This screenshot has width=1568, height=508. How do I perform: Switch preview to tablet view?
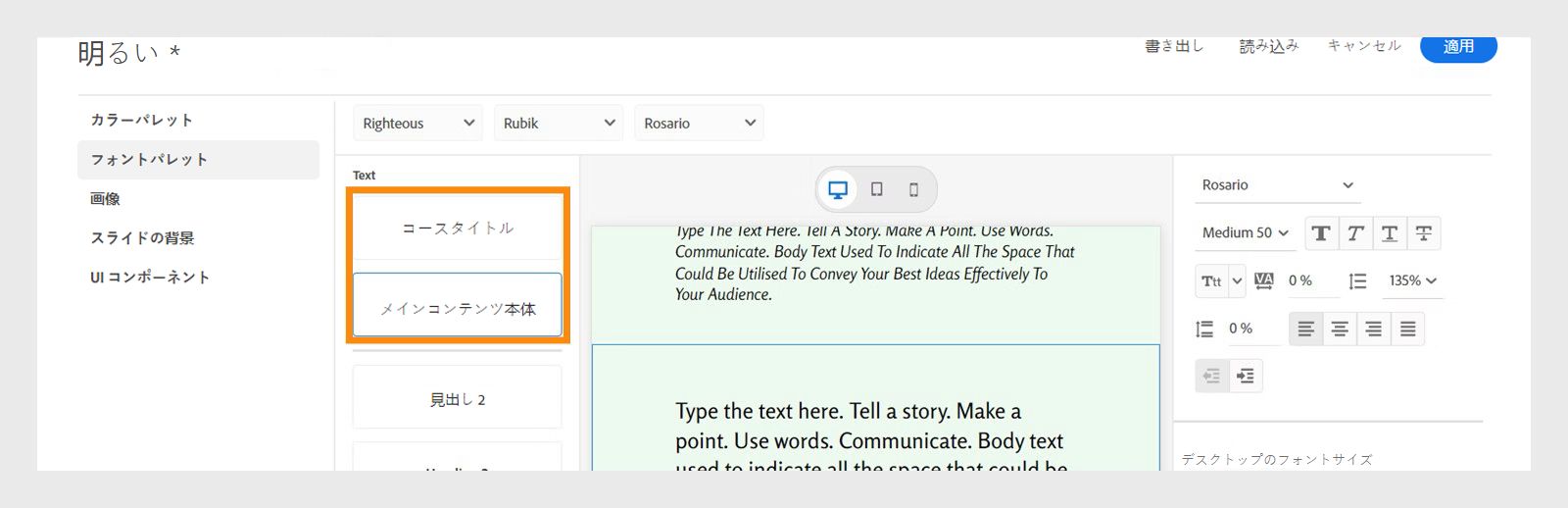coord(876,190)
